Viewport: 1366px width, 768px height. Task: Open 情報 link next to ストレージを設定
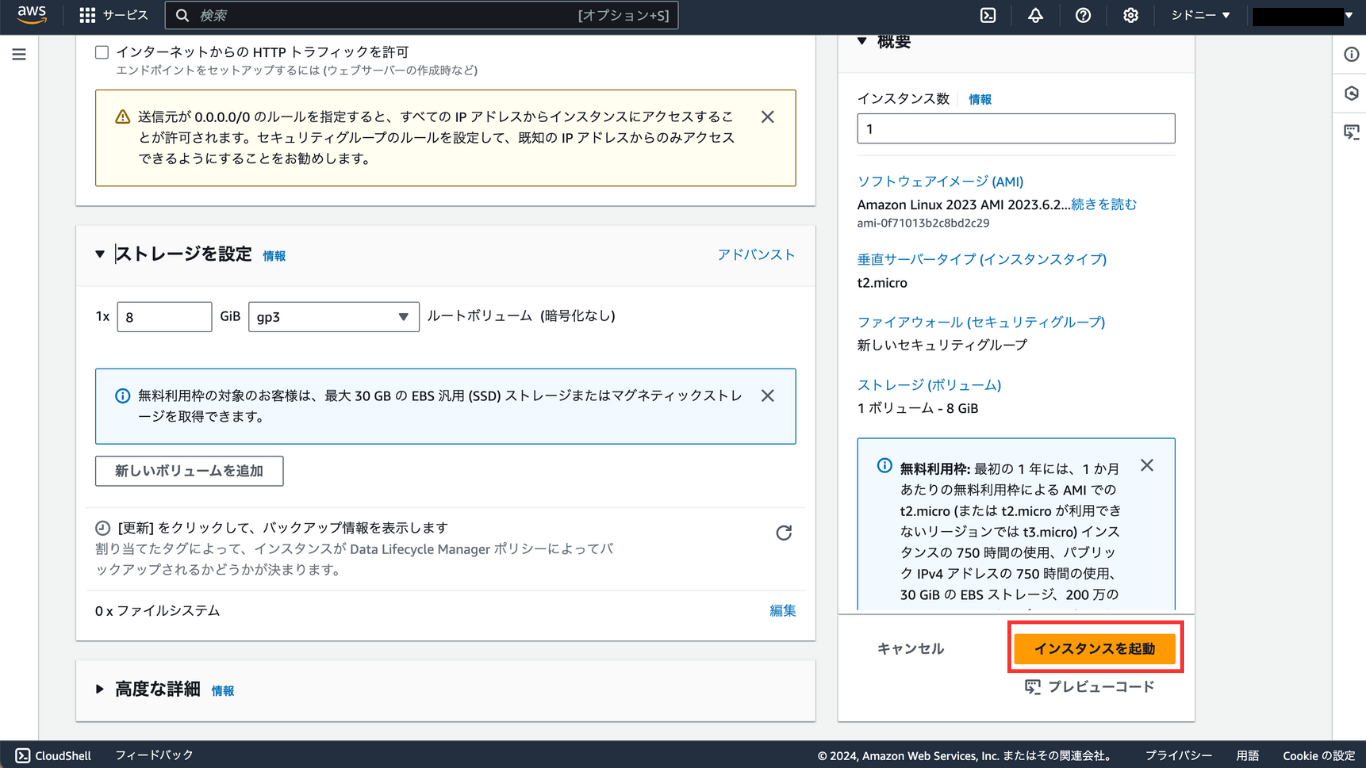tap(274, 256)
